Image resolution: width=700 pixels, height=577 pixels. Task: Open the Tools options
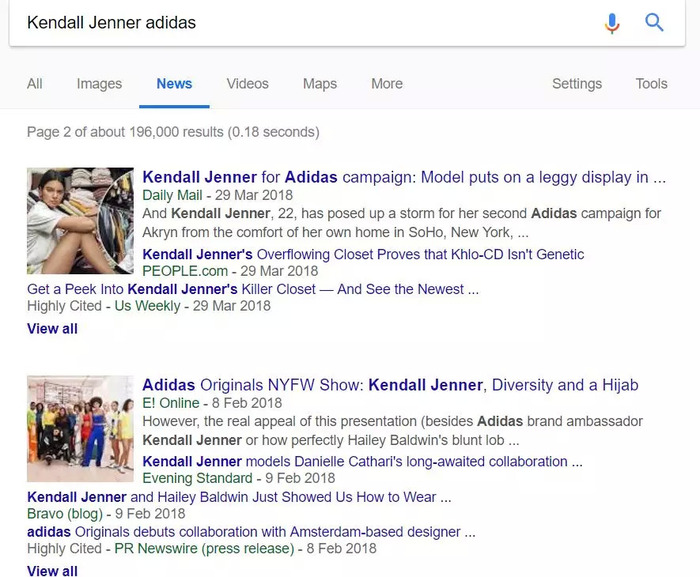tap(651, 84)
